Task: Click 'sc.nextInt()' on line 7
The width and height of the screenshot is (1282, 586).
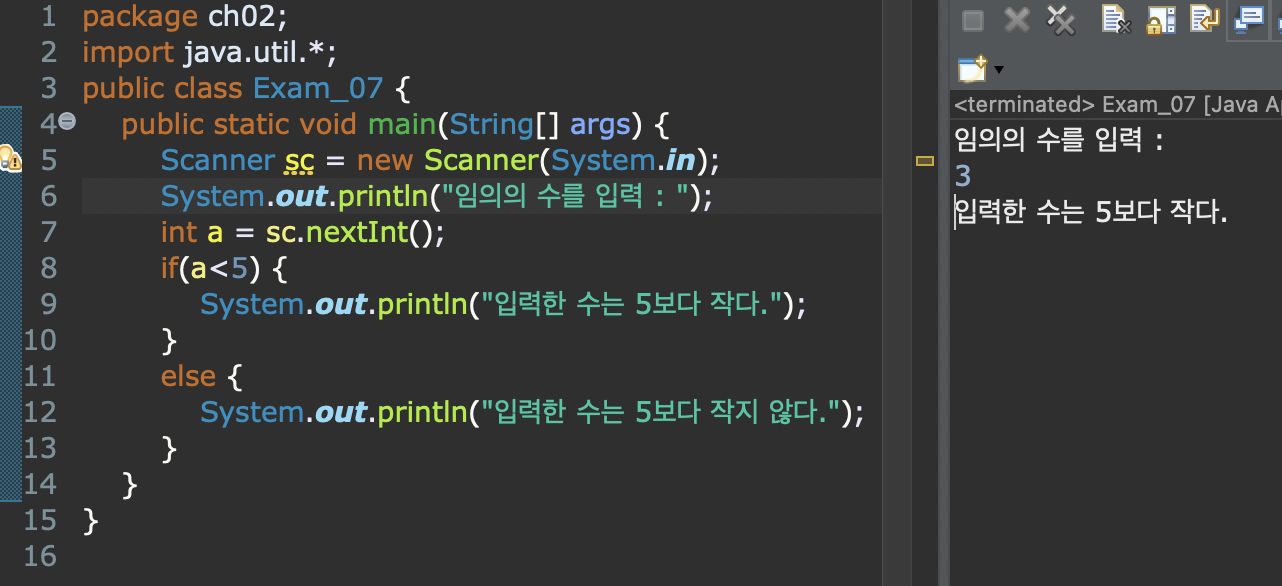Action: pos(349,232)
